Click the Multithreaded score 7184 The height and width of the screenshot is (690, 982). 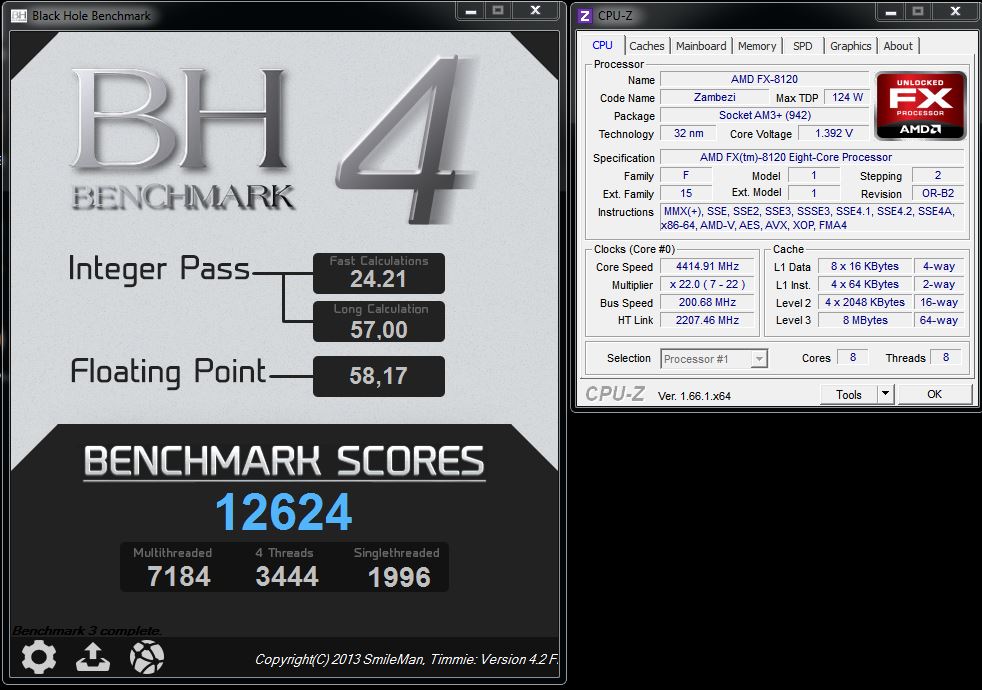178,576
